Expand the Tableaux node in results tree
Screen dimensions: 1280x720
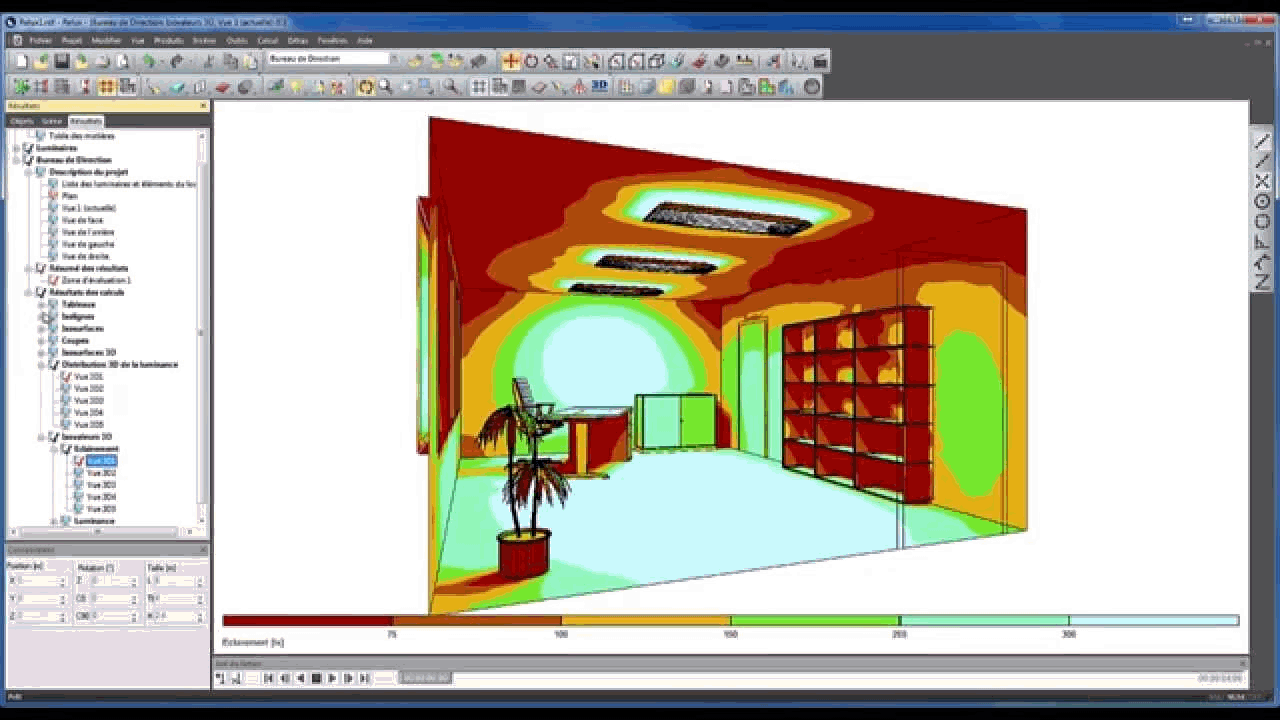click(x=43, y=305)
